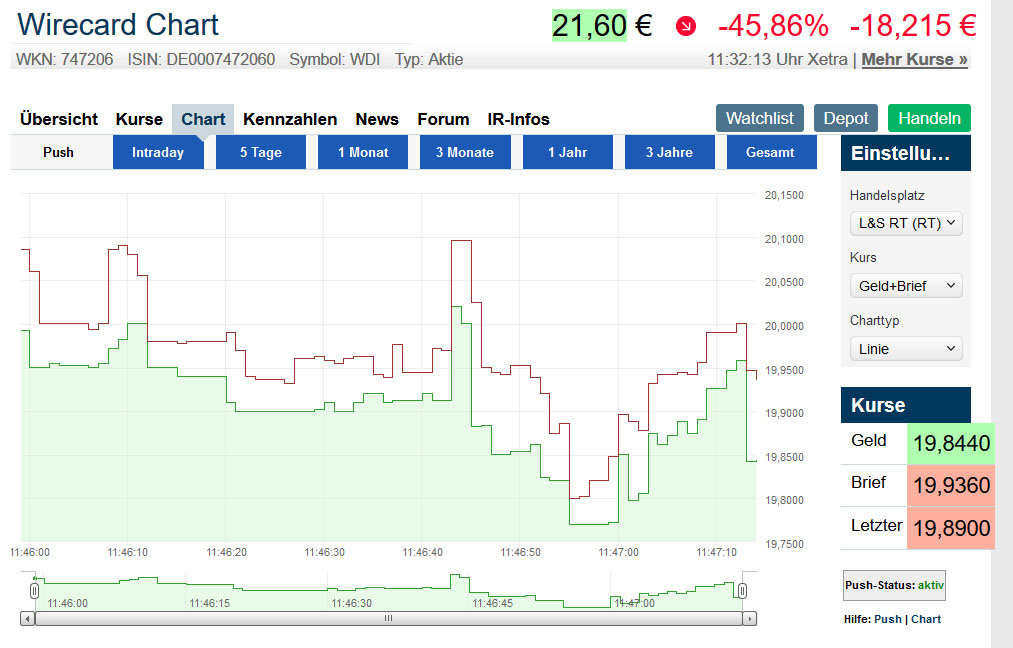Show the 1 Jahr chart range
The width and height of the screenshot is (1013, 648).
567,152
